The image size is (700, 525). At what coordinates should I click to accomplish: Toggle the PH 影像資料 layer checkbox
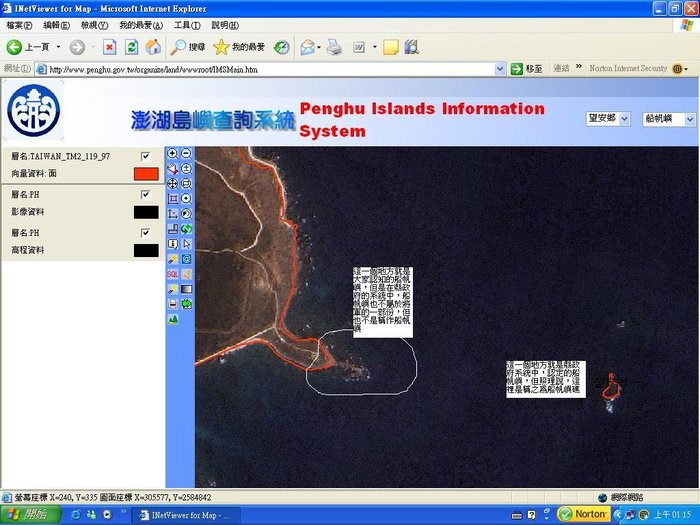[x=146, y=194]
